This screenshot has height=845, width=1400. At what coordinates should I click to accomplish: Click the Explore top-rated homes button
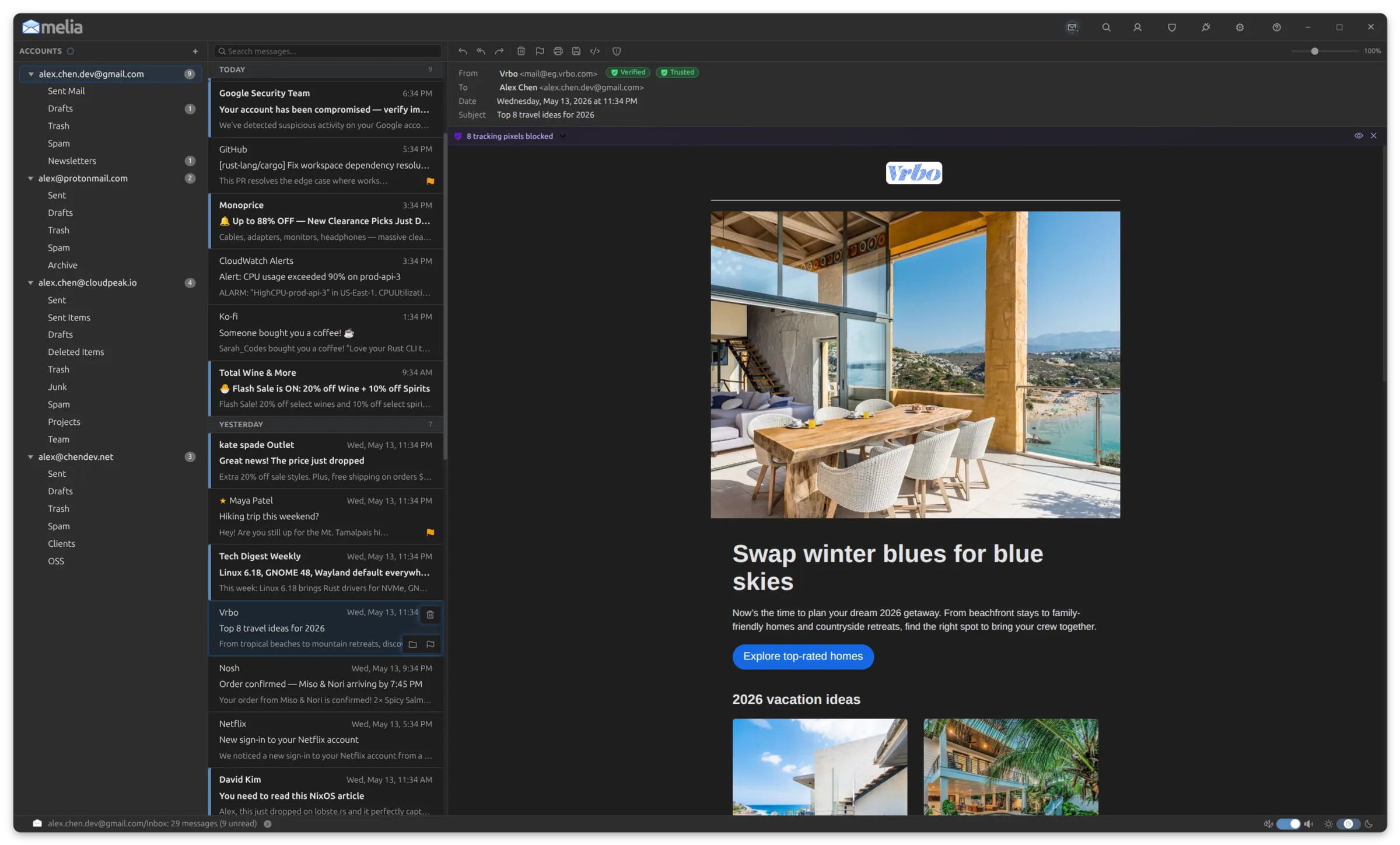(803, 657)
